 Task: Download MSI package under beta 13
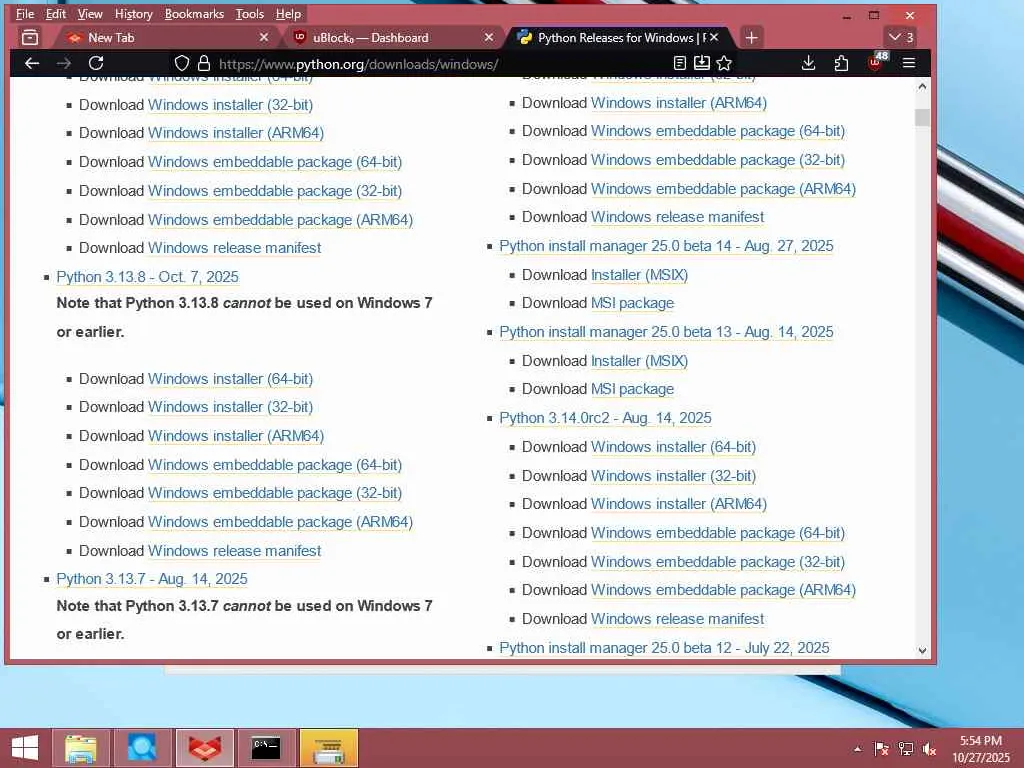(x=632, y=389)
